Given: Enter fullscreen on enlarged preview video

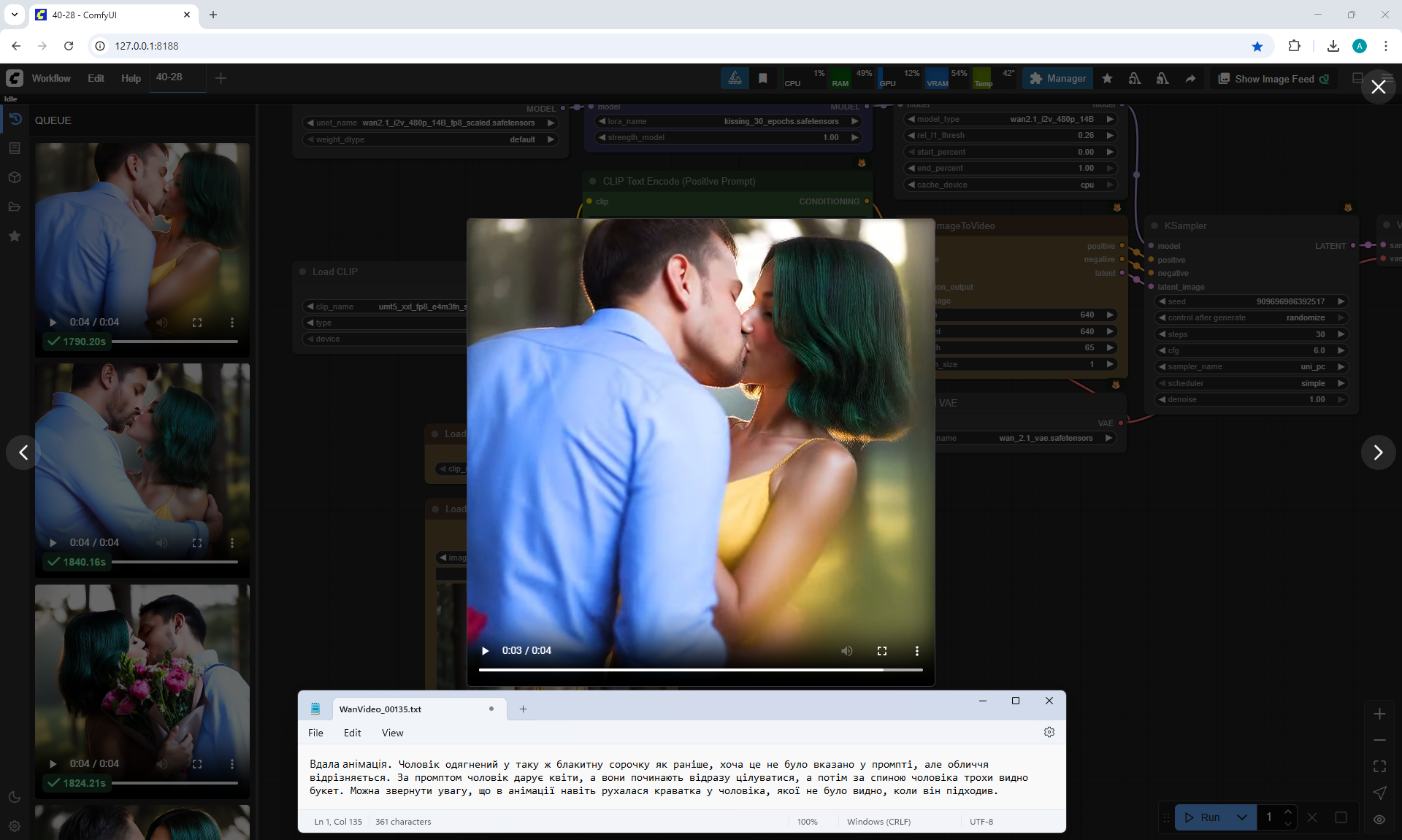Looking at the screenshot, I should coord(881,650).
